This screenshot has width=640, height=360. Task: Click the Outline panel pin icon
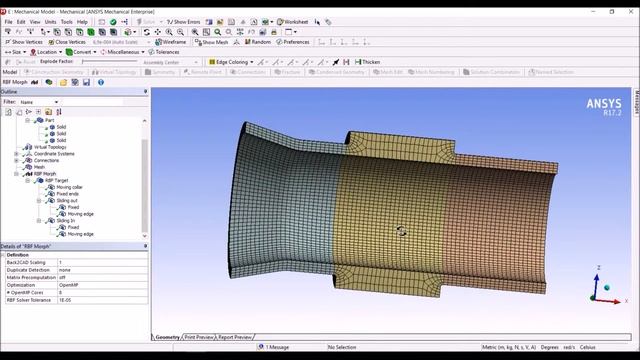(x=145, y=92)
